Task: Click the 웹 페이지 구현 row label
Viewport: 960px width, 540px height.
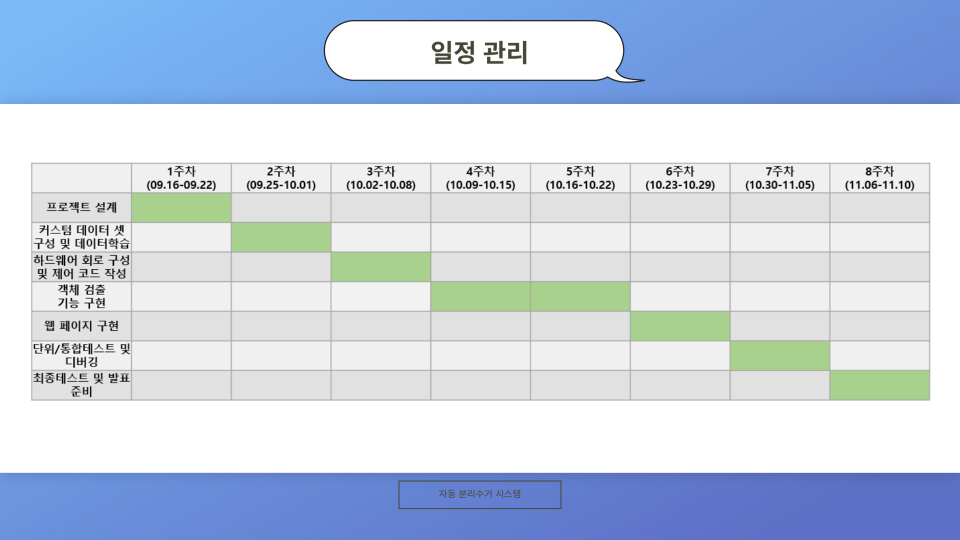Action: pyautogui.click(x=82, y=326)
